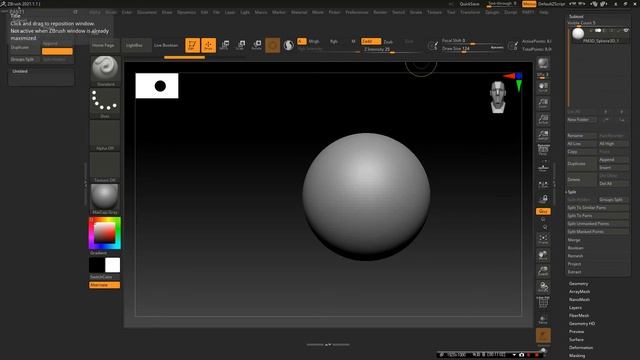Toggle subtool visibility eye icon
640x360 pixels.
[626, 31]
